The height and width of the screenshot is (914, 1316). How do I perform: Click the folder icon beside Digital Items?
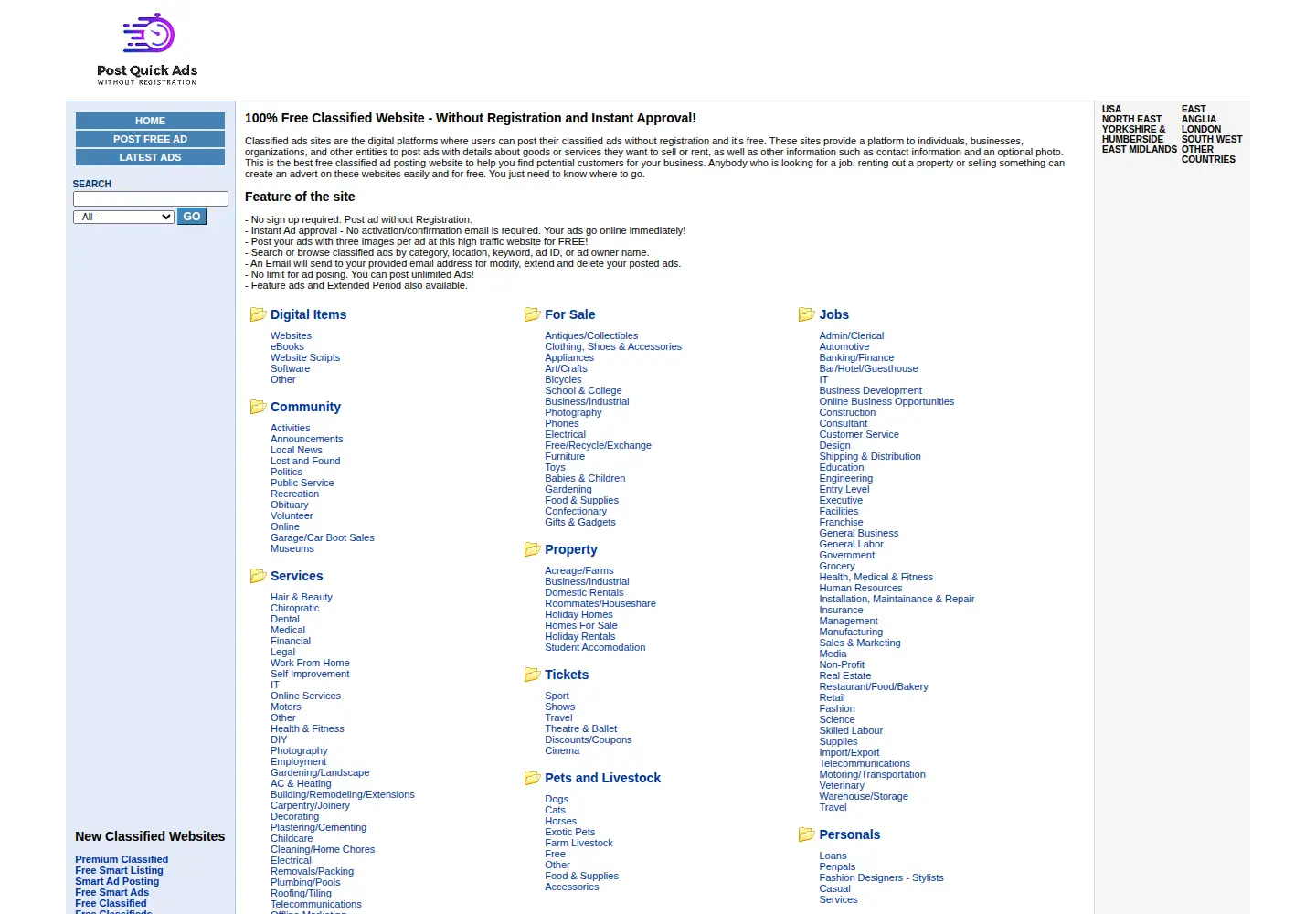click(258, 314)
